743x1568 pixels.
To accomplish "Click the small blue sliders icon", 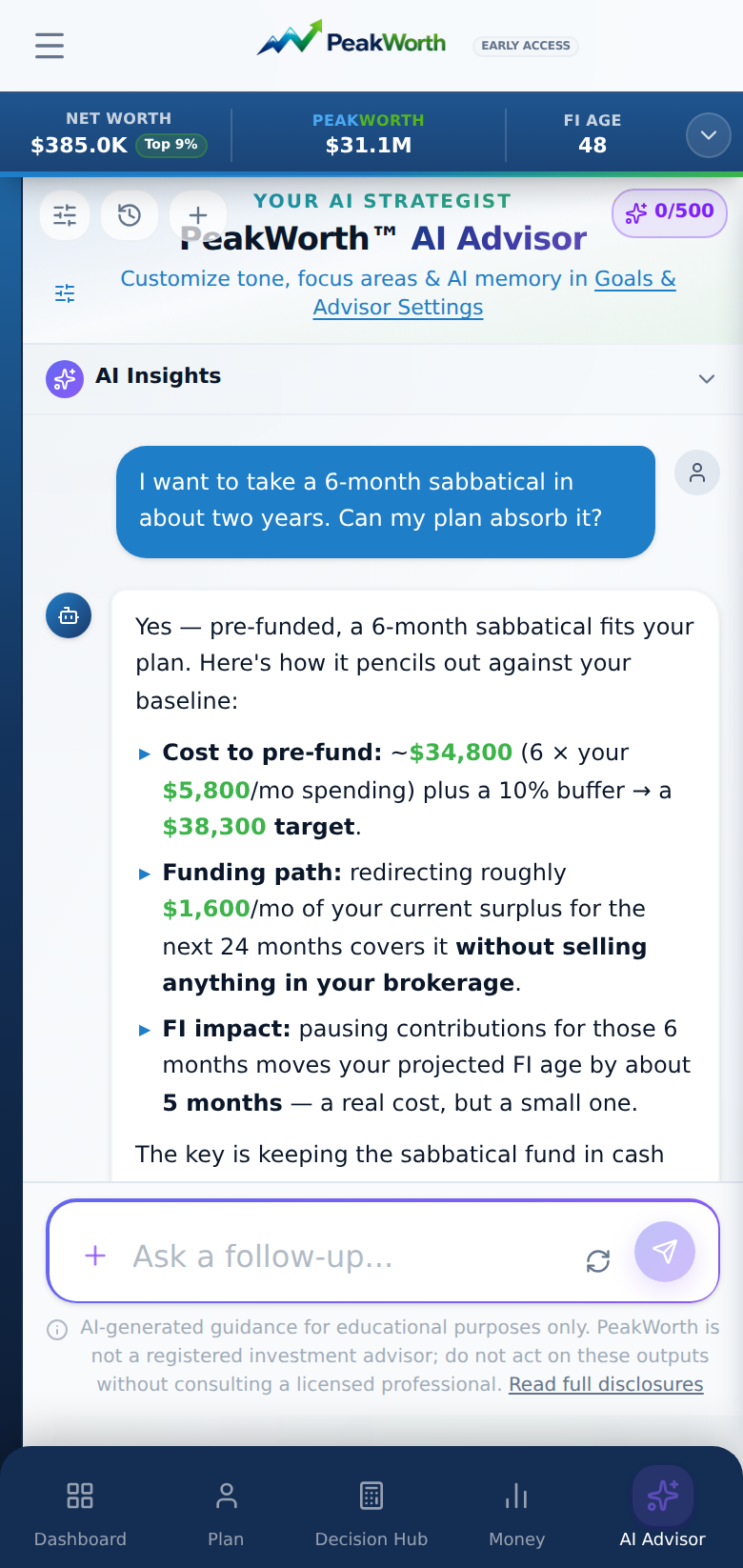I will [x=65, y=293].
